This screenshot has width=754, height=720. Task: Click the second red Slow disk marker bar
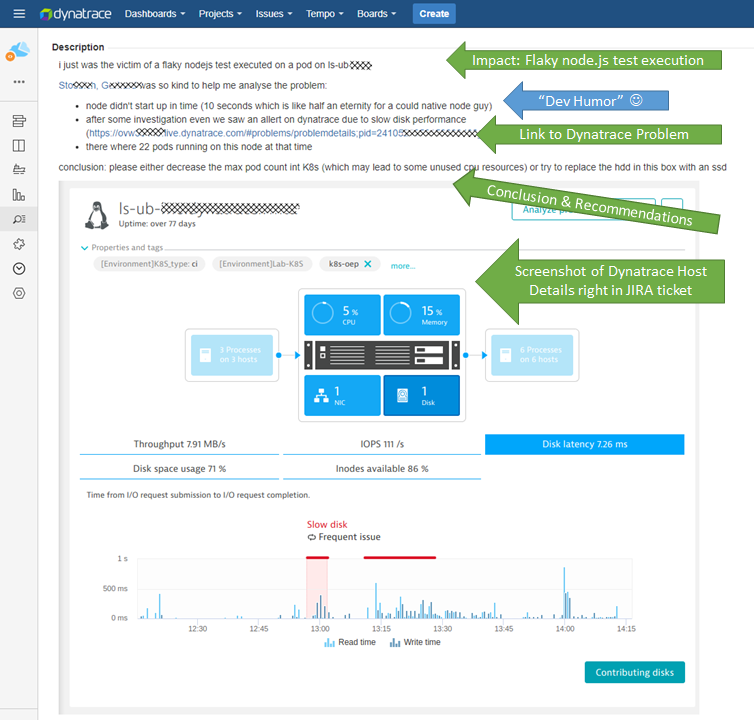pyautogui.click(x=400, y=557)
